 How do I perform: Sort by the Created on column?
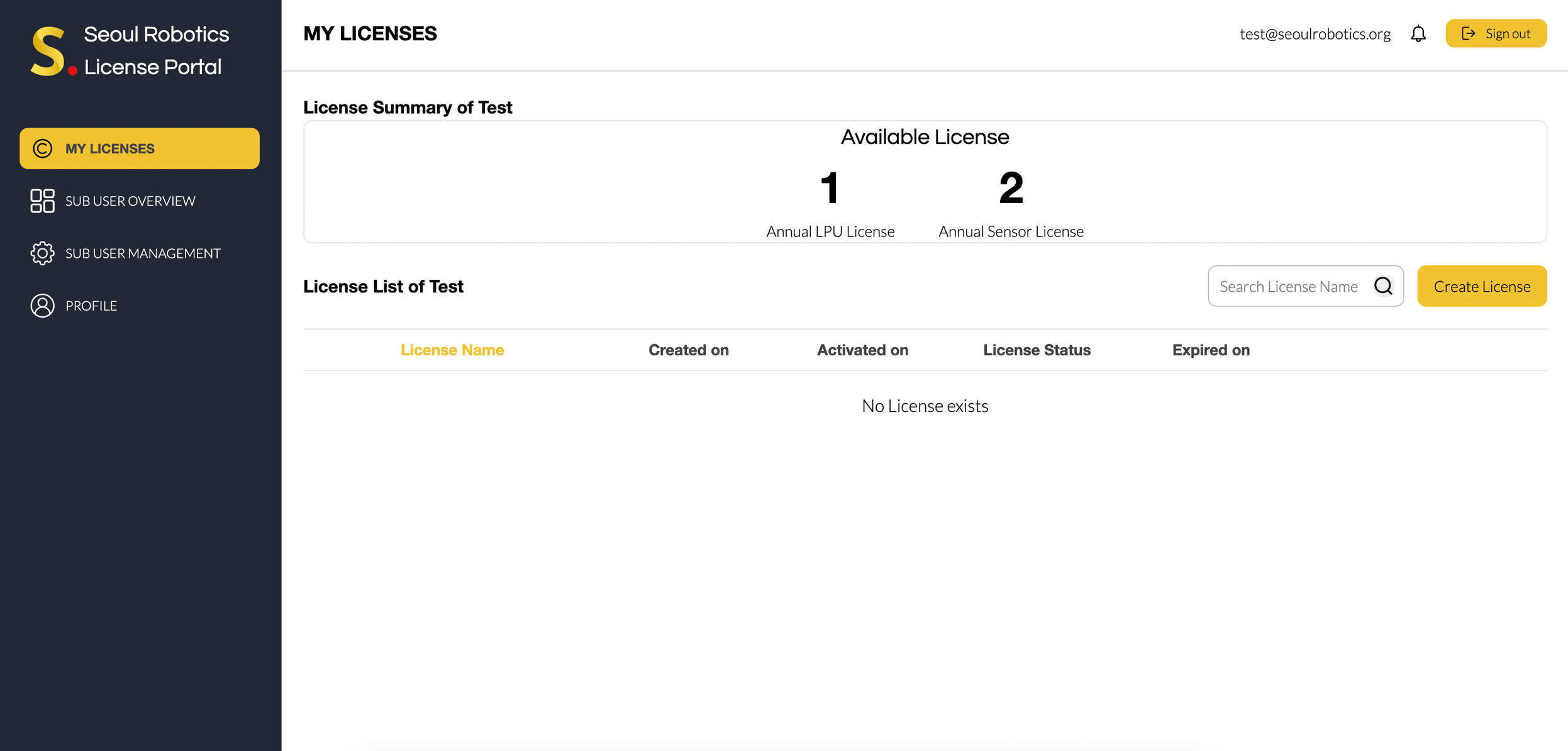[688, 350]
